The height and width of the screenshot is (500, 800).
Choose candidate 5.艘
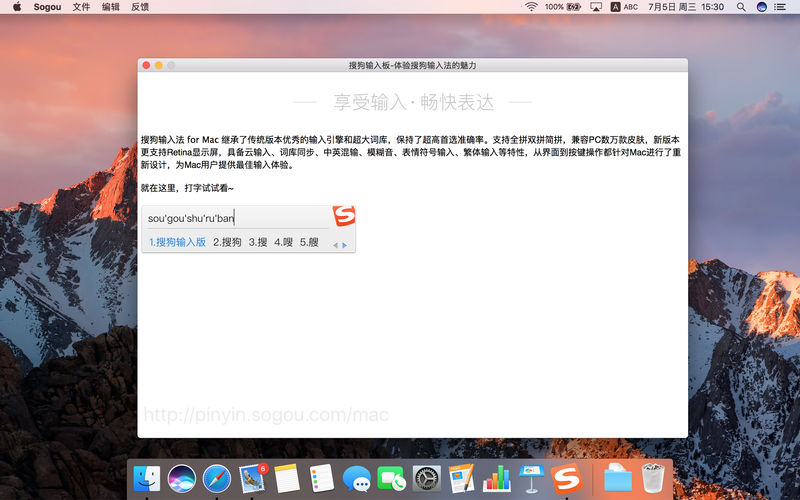(x=309, y=242)
